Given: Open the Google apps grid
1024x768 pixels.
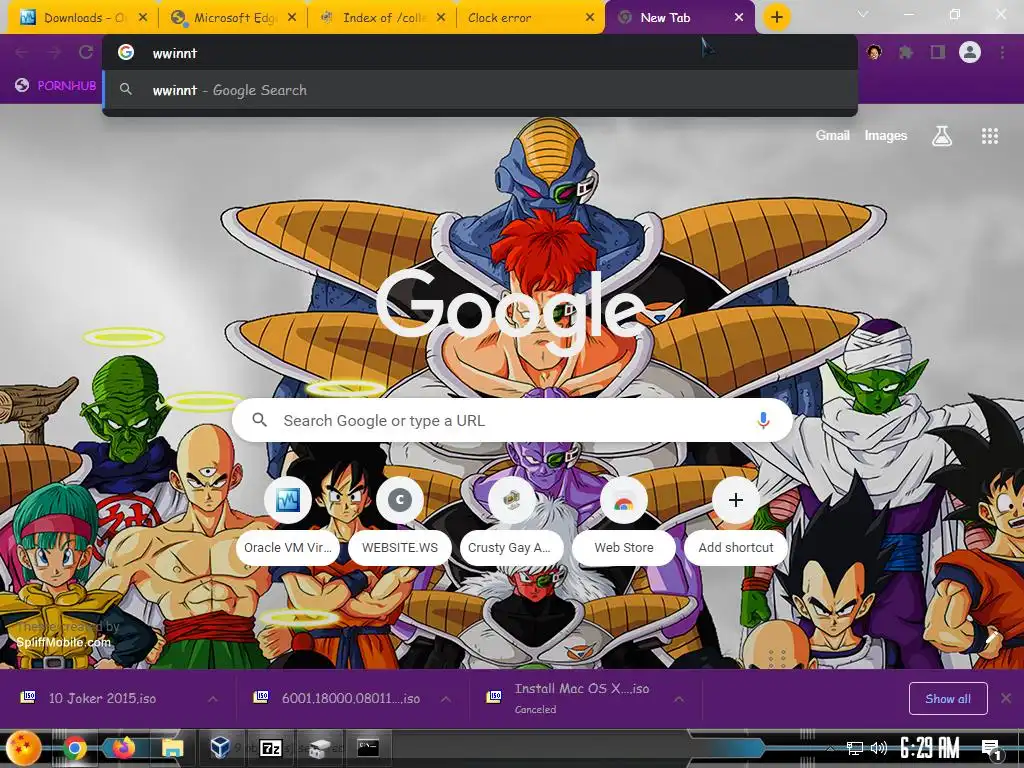Looking at the screenshot, I should click(x=989, y=136).
